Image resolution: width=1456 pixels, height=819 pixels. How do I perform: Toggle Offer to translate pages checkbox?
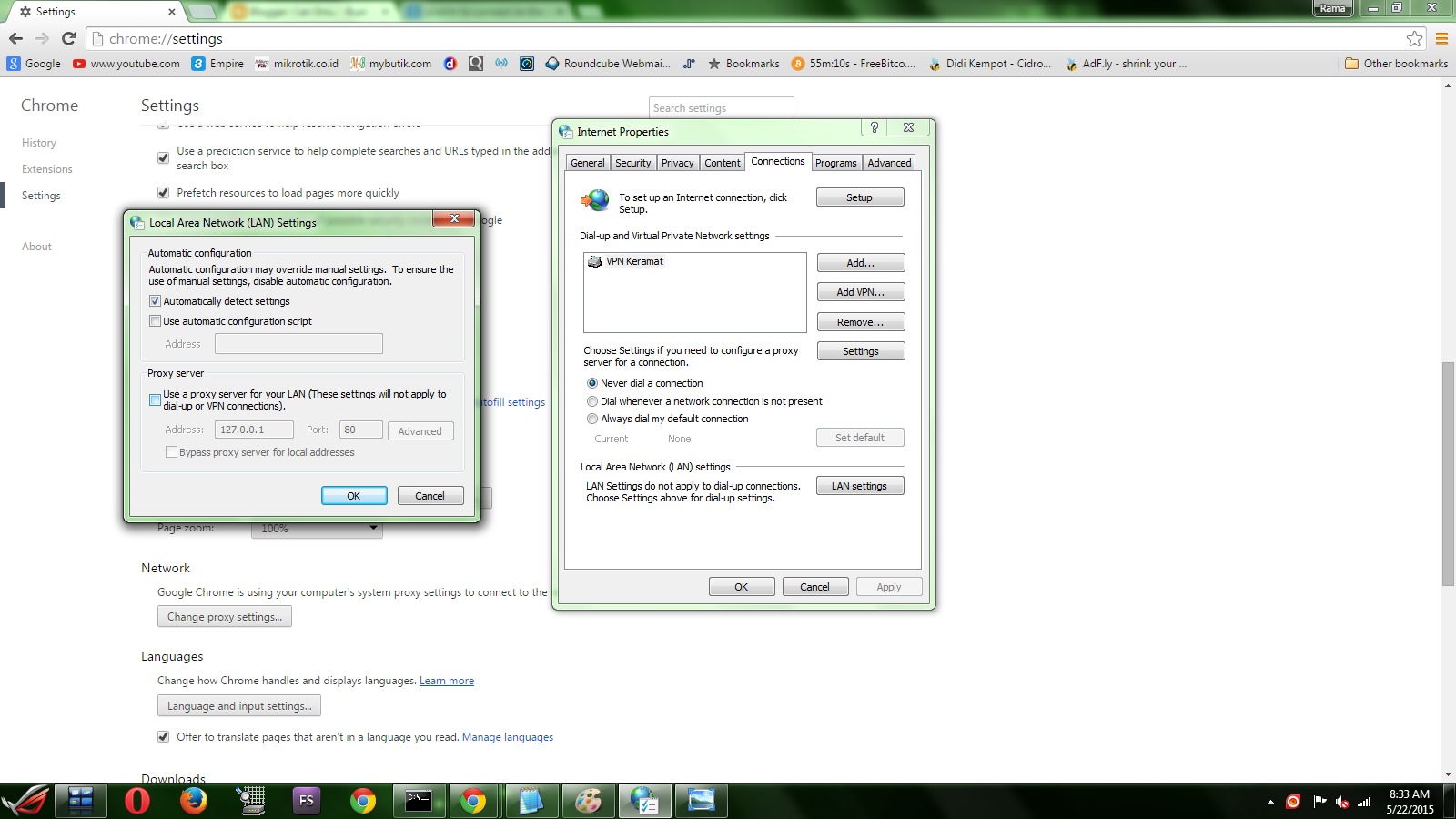(163, 737)
